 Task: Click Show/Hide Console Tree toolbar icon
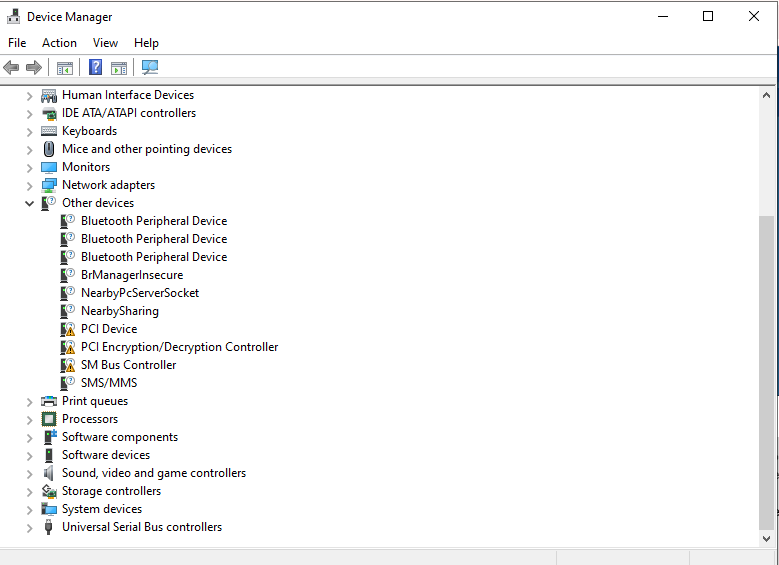(x=65, y=68)
